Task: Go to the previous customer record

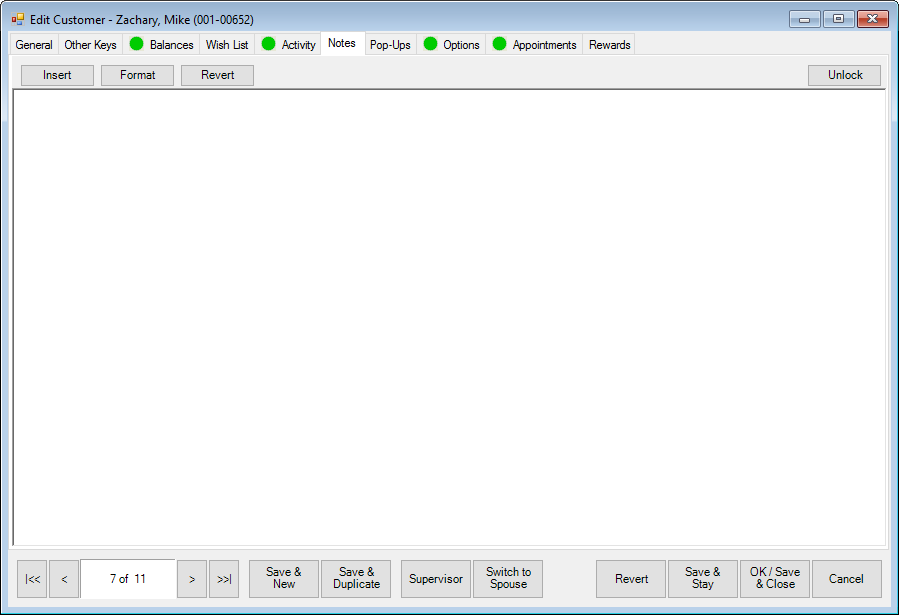Action: 64,579
